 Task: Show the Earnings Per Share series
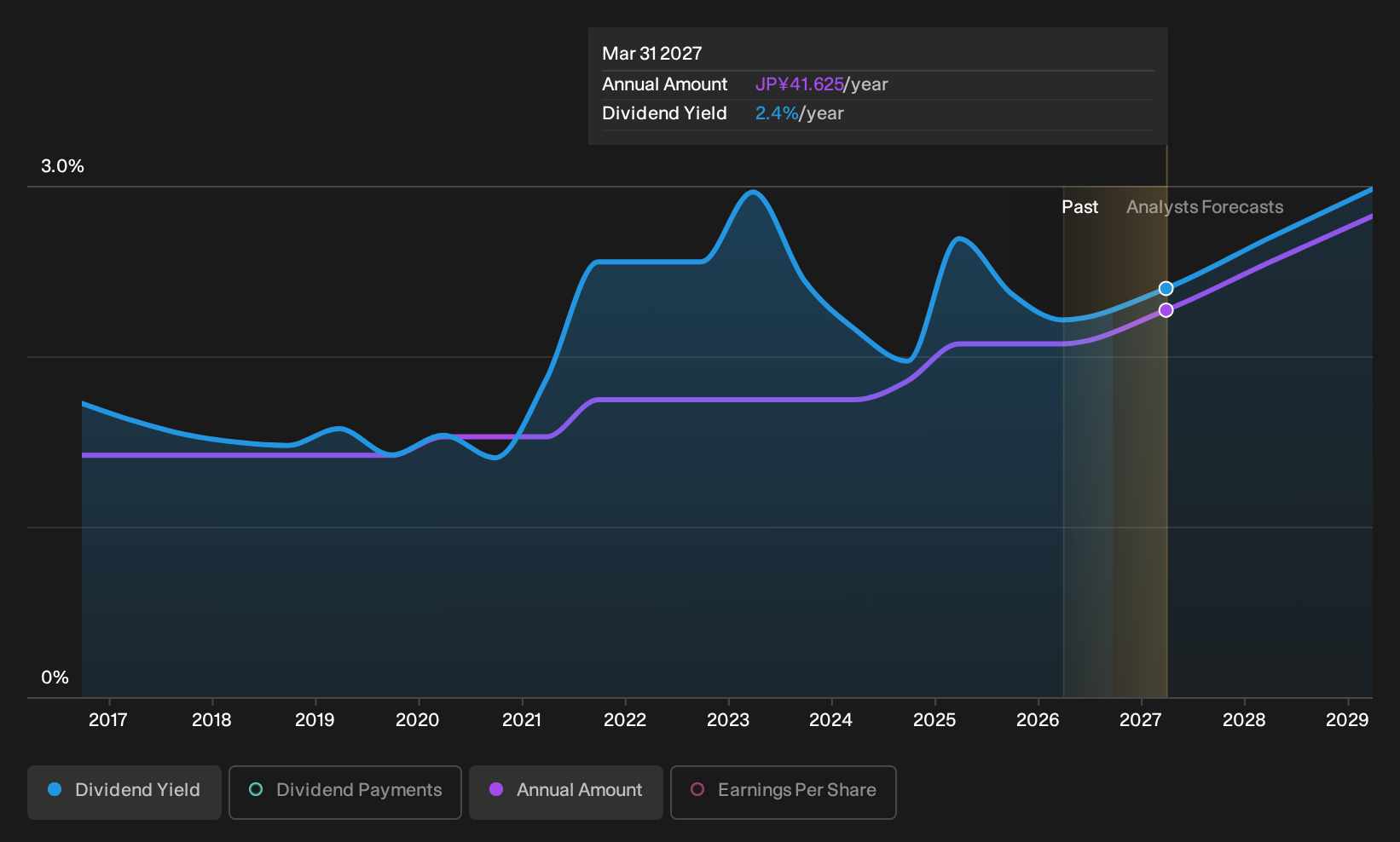click(x=784, y=792)
